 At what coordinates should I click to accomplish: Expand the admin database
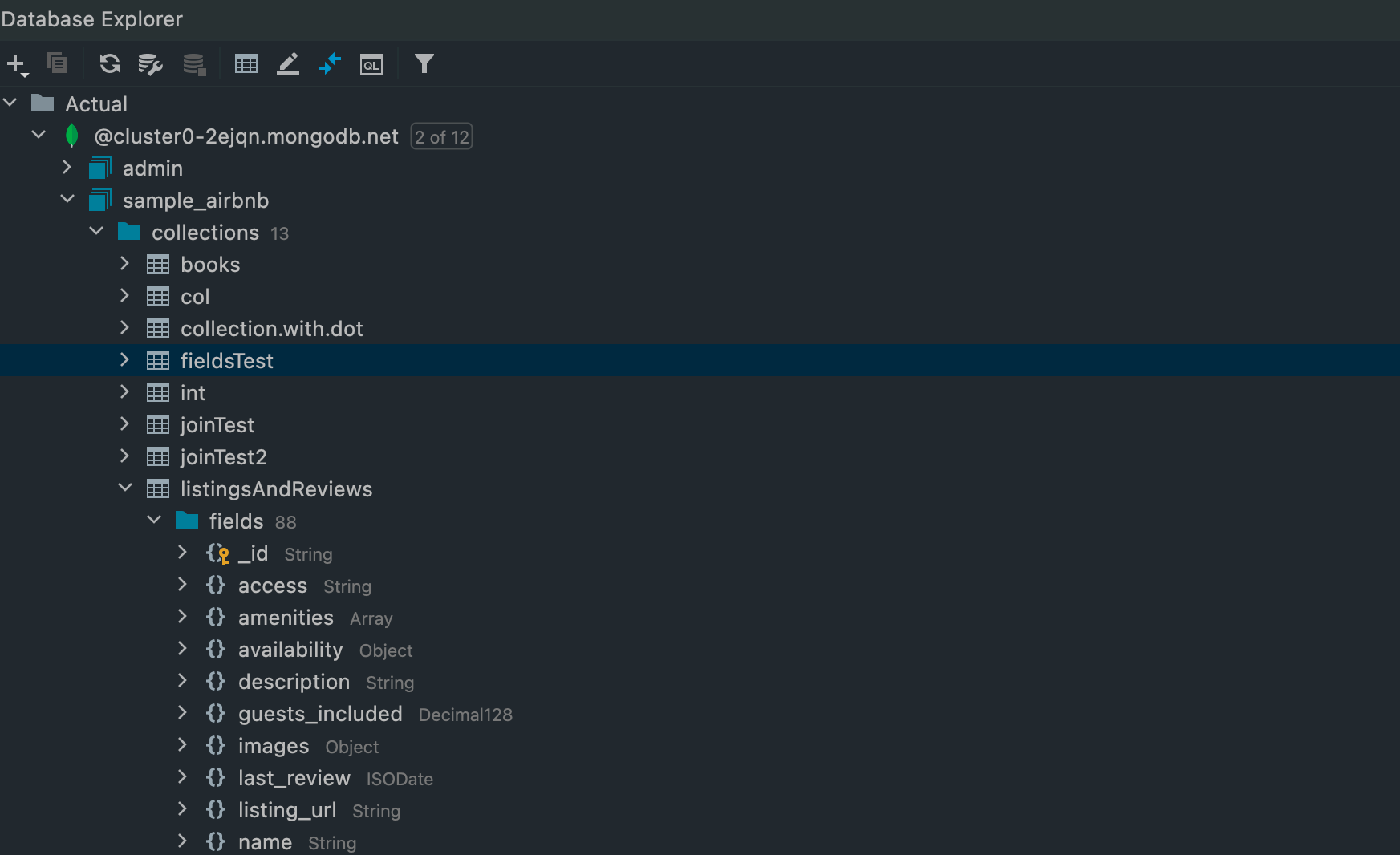click(67, 168)
